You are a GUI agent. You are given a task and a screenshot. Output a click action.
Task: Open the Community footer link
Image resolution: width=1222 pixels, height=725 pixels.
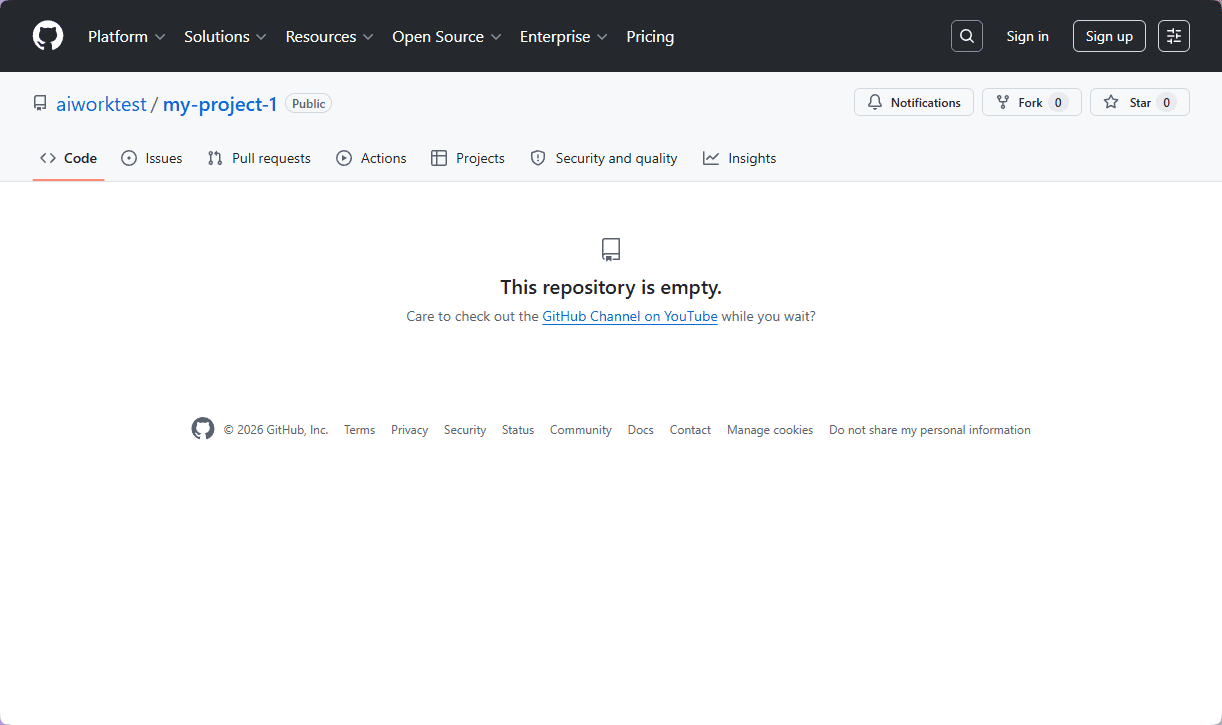pos(581,430)
